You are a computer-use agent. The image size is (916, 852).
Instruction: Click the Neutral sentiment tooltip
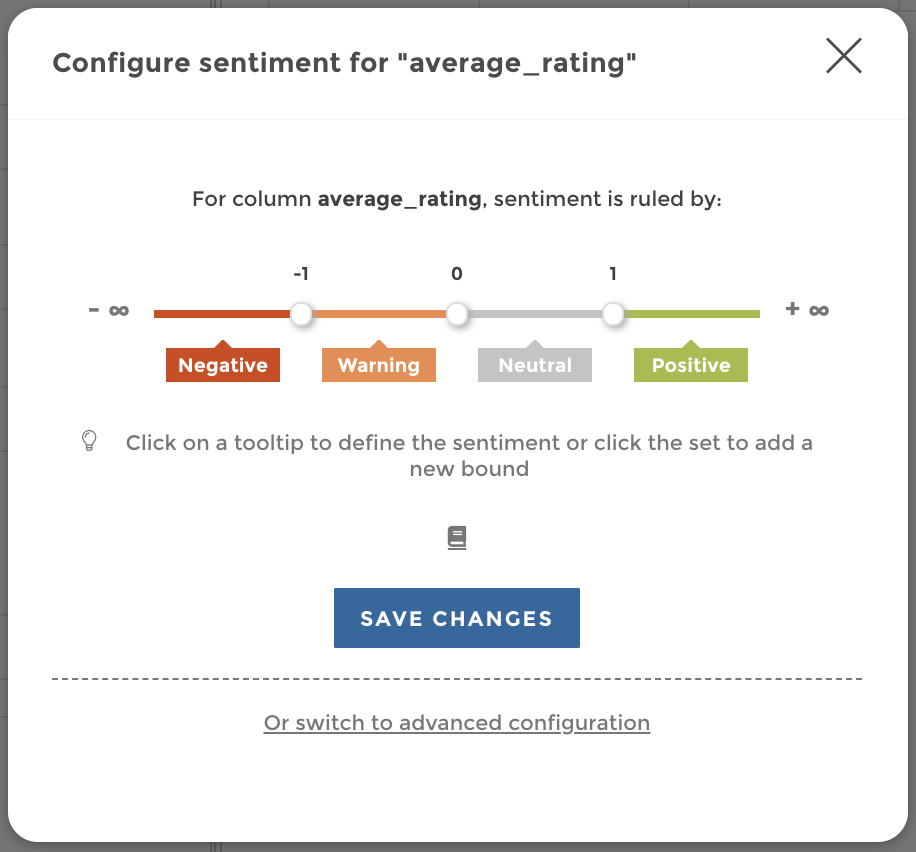535,365
